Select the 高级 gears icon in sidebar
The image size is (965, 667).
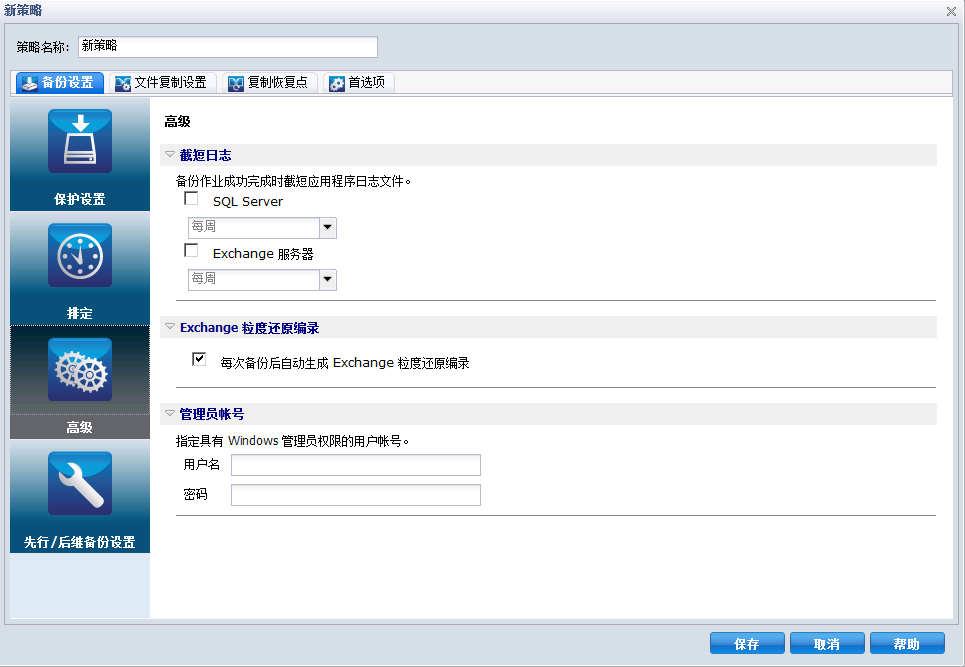pos(79,369)
